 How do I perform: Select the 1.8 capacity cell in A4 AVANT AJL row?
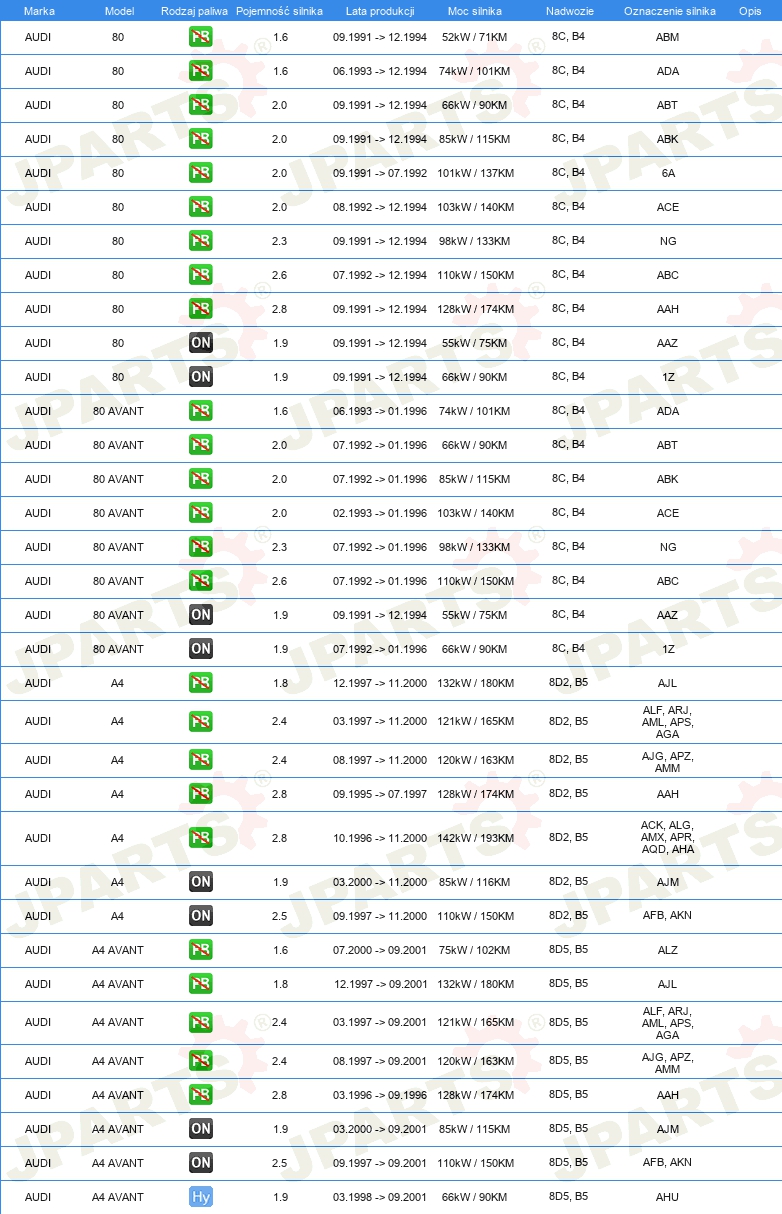click(280, 984)
